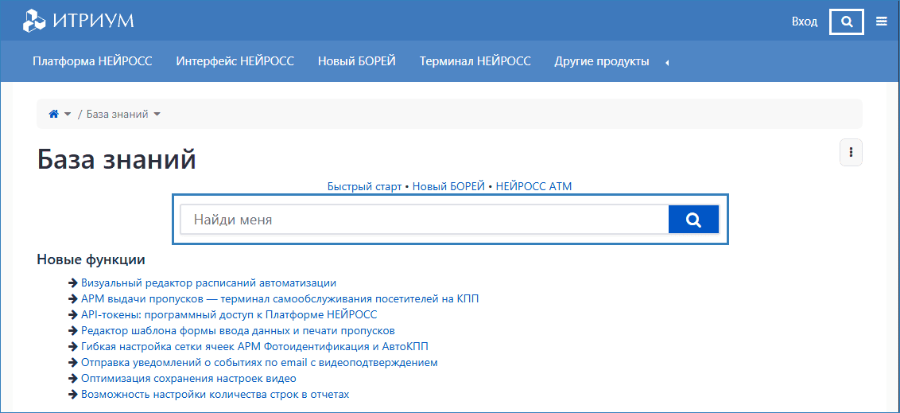Click into the Найди меня search field
Screen dimensions: 900x413
point(424,220)
